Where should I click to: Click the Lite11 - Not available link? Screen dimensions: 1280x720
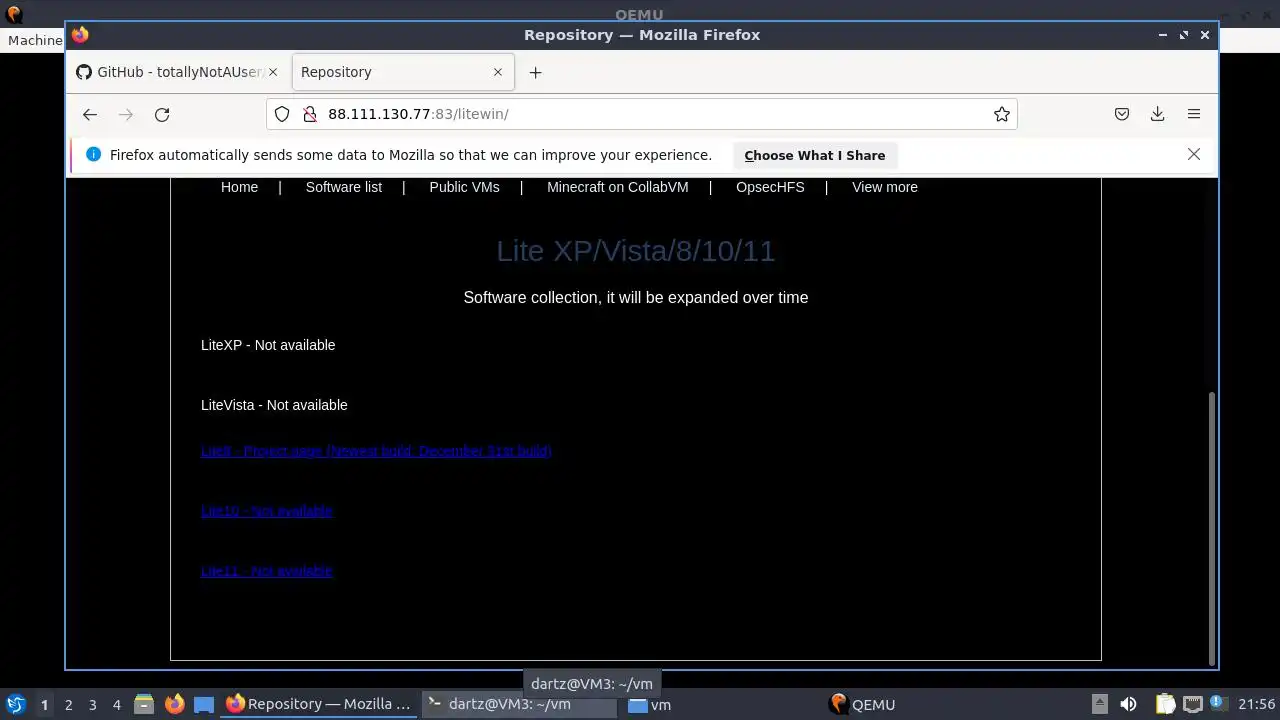[x=266, y=571]
